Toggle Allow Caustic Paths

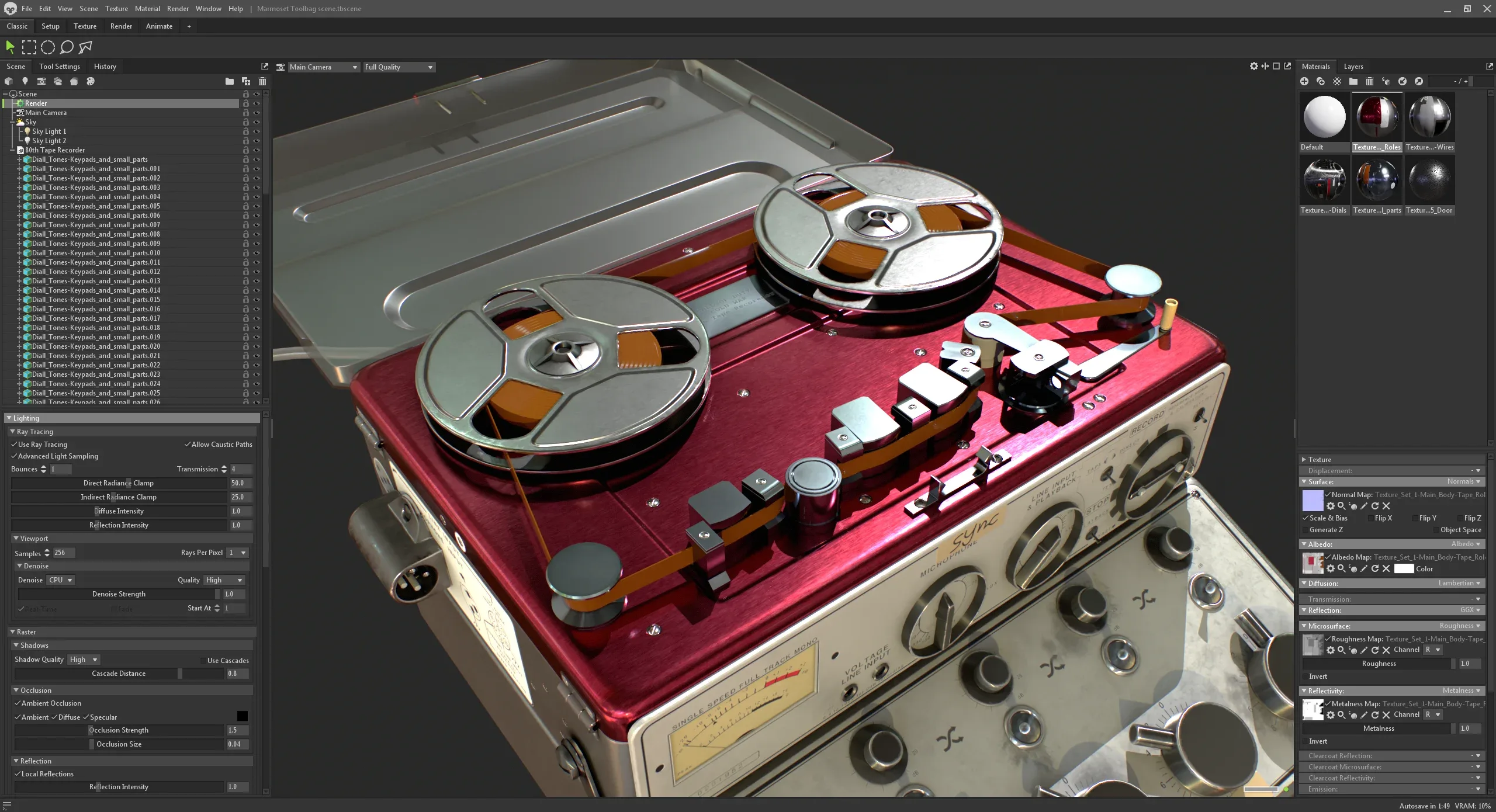[x=188, y=444]
